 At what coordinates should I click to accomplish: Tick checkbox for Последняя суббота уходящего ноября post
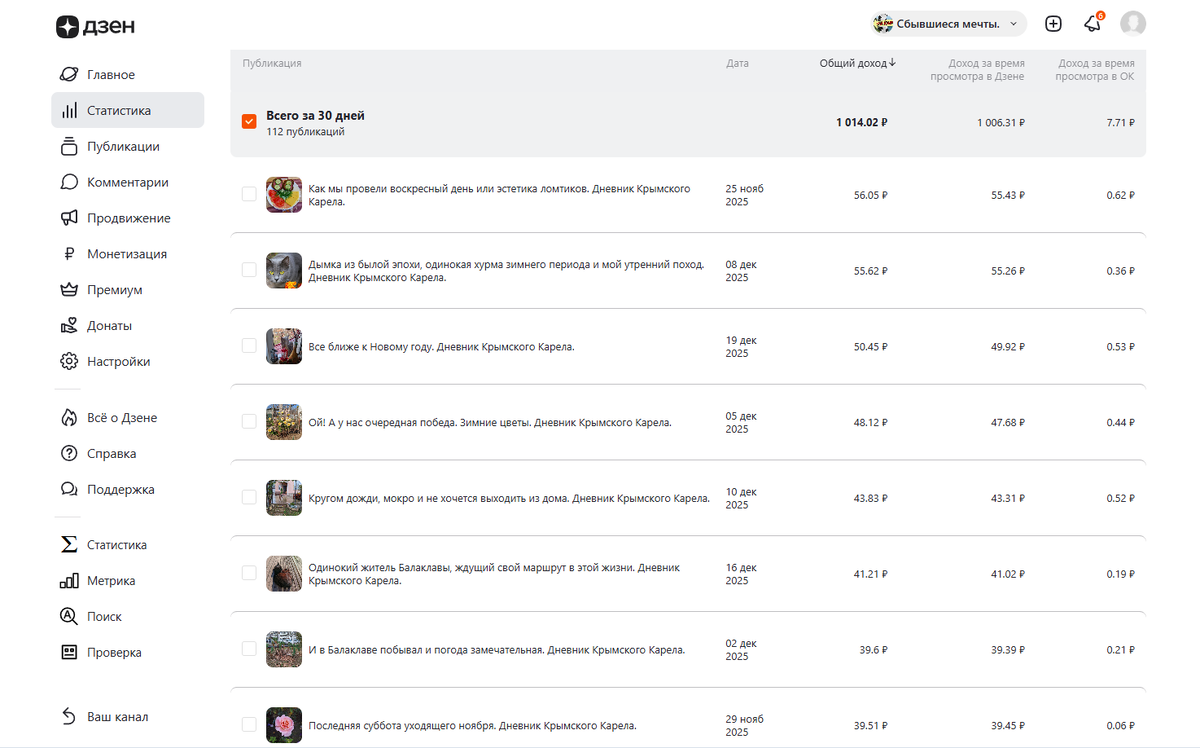[249, 725]
